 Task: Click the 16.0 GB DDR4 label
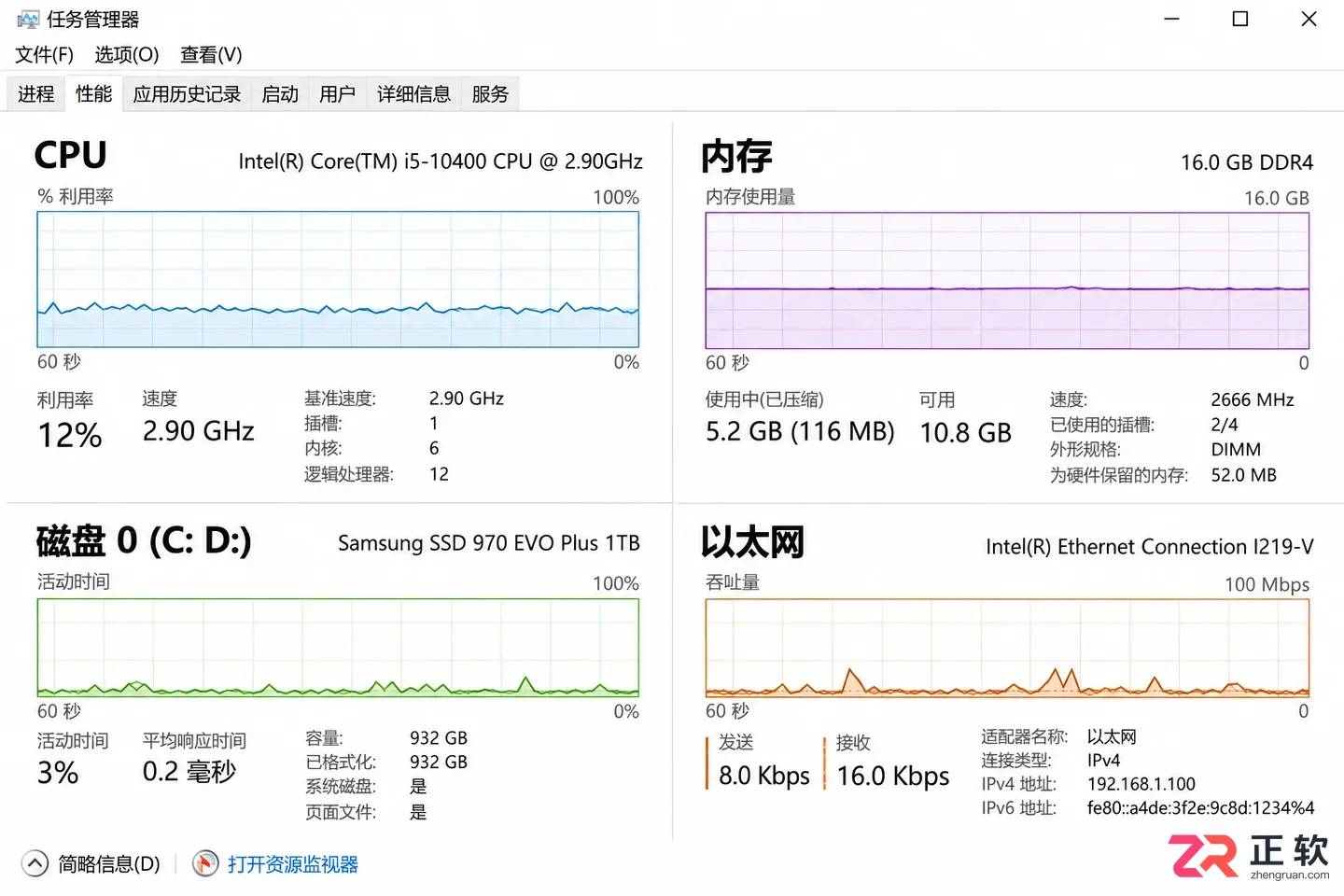1247,162
